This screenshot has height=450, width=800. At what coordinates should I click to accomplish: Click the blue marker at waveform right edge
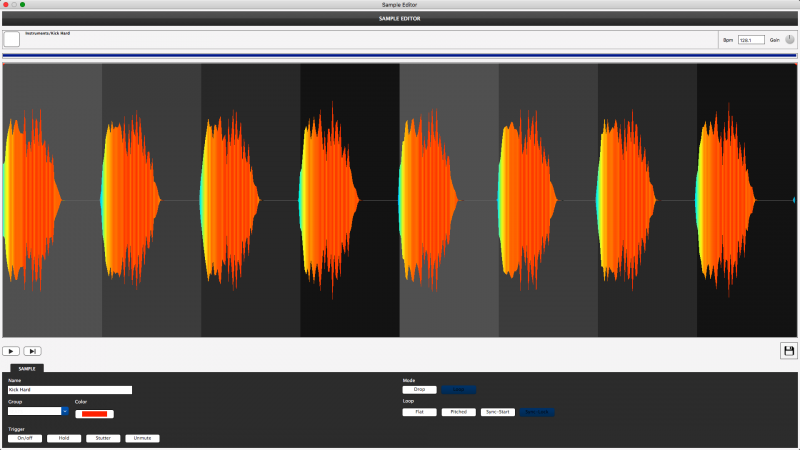pos(794,200)
